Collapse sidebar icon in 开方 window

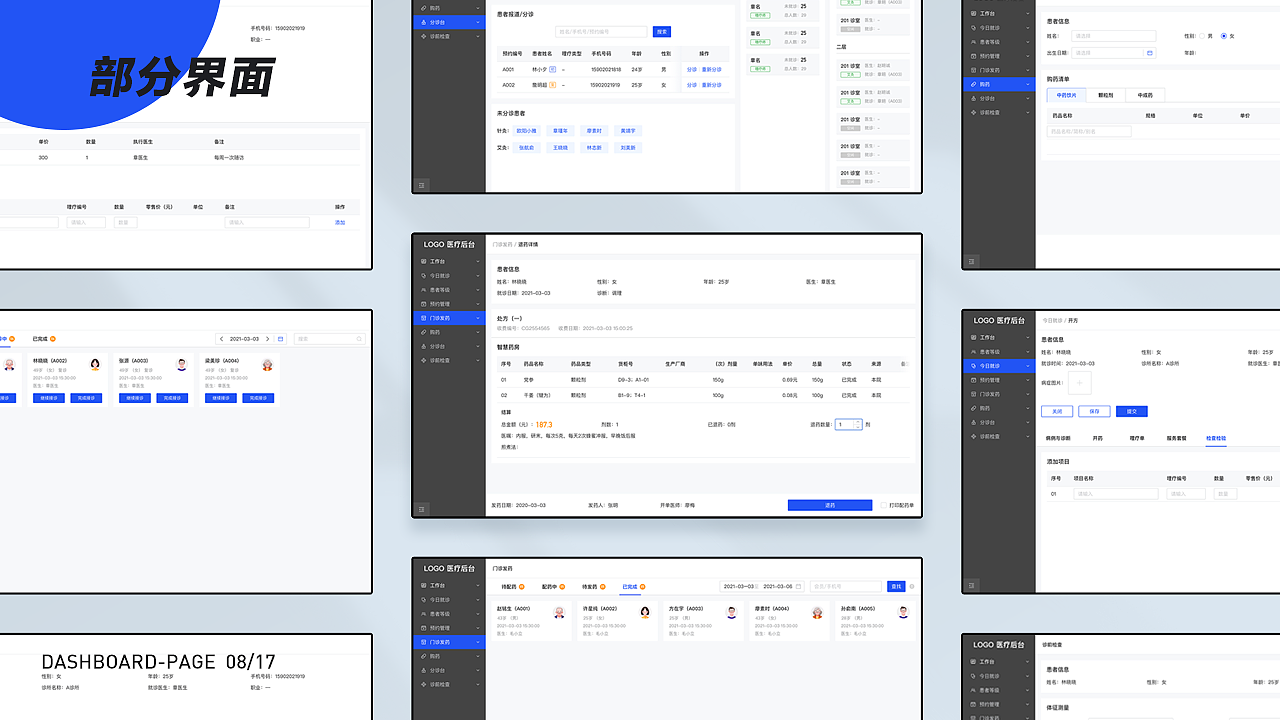[972, 584]
